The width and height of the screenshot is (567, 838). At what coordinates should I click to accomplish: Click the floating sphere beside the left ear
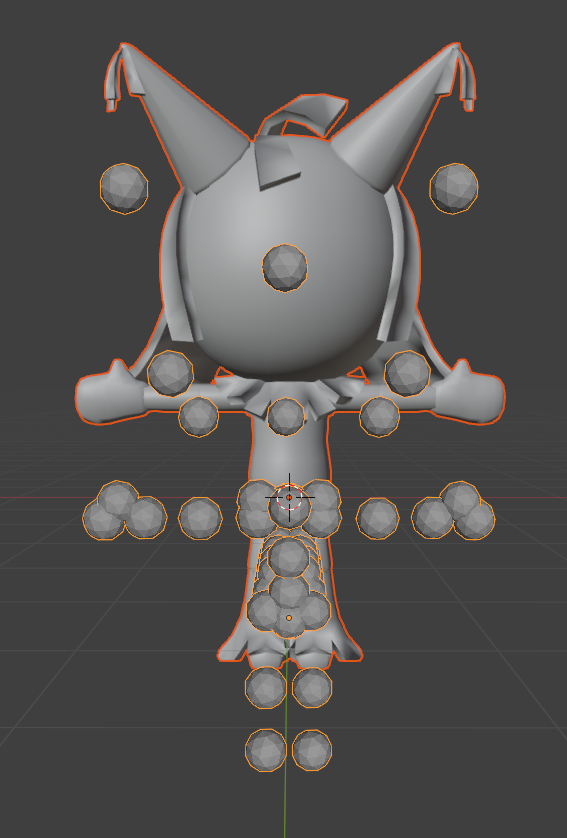coord(124,189)
